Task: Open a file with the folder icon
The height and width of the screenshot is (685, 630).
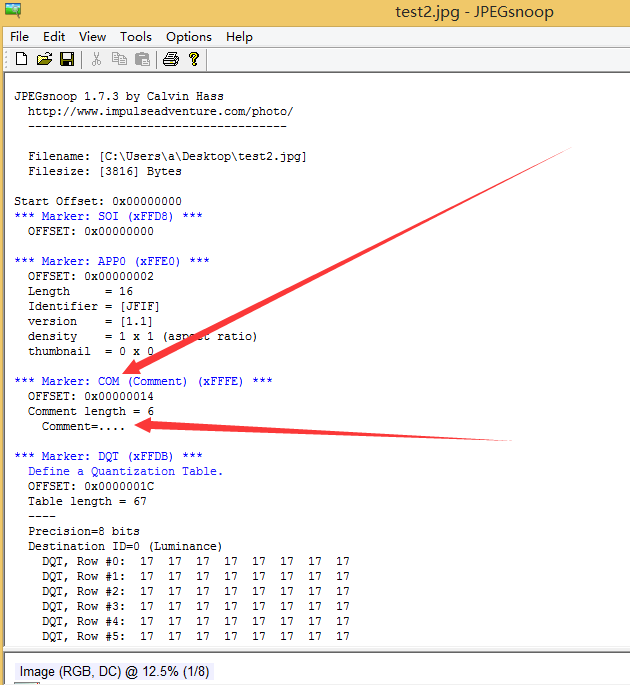Action: coord(44,59)
